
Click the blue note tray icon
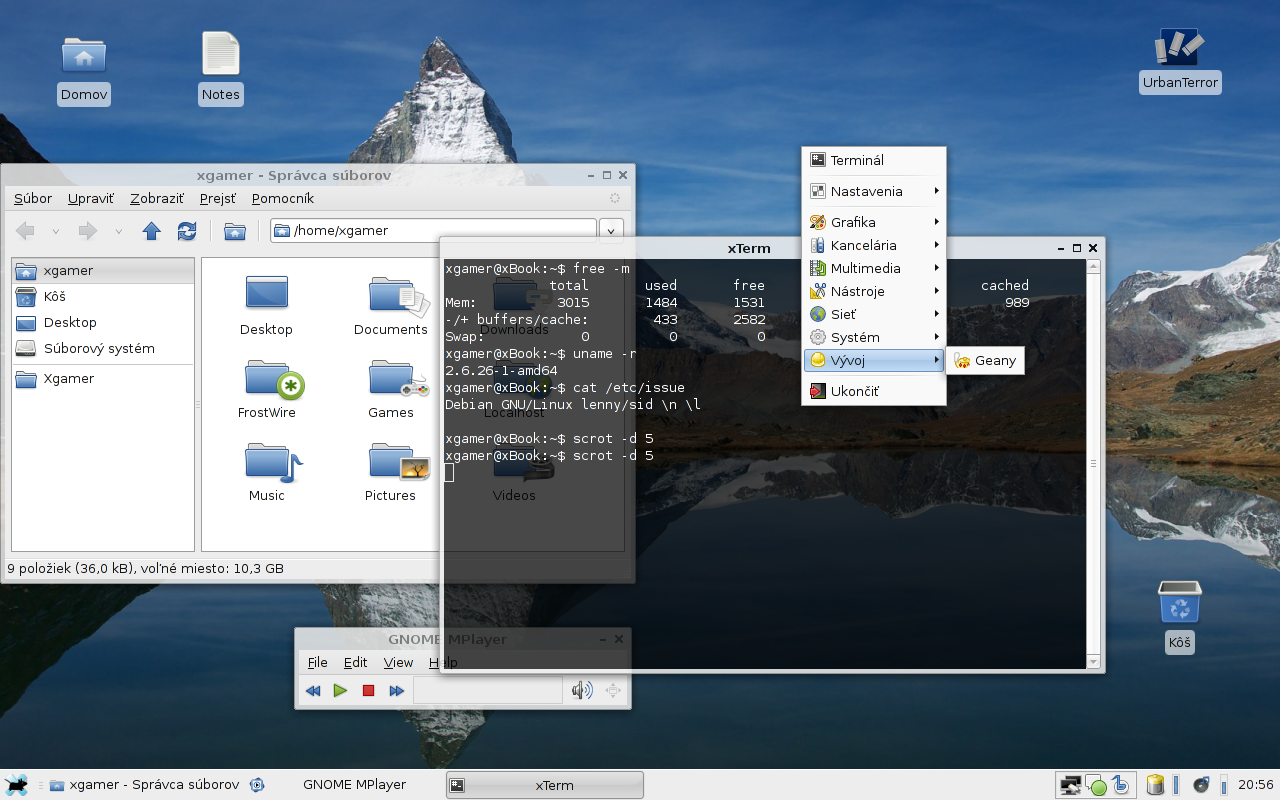click(x=1121, y=785)
